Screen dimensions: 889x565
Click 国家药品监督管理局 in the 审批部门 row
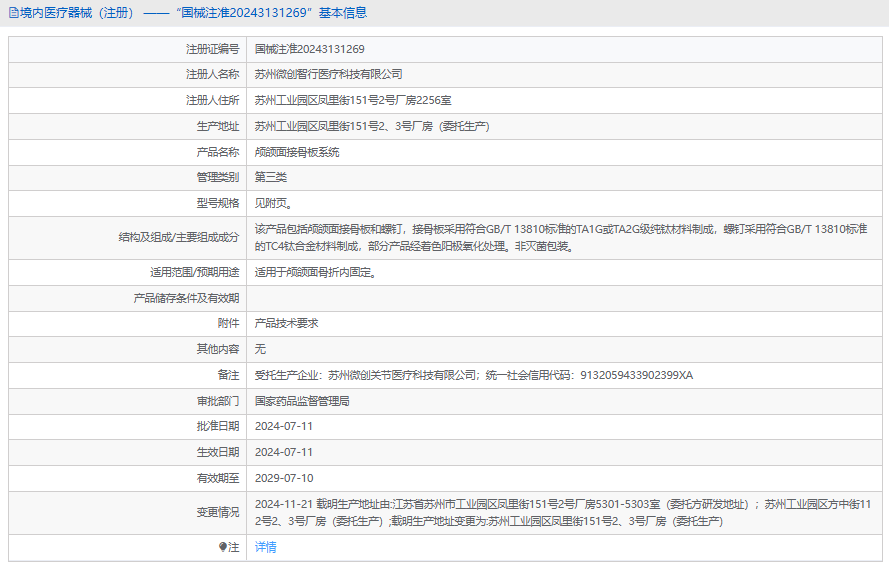pos(302,400)
